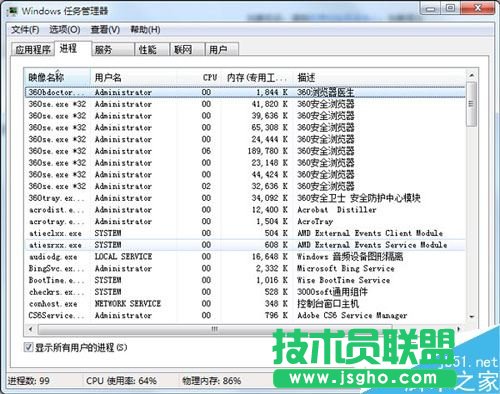Viewport: 500px width, 394px height.
Task: Click description 控制台窗口主机
Action: click(328, 304)
